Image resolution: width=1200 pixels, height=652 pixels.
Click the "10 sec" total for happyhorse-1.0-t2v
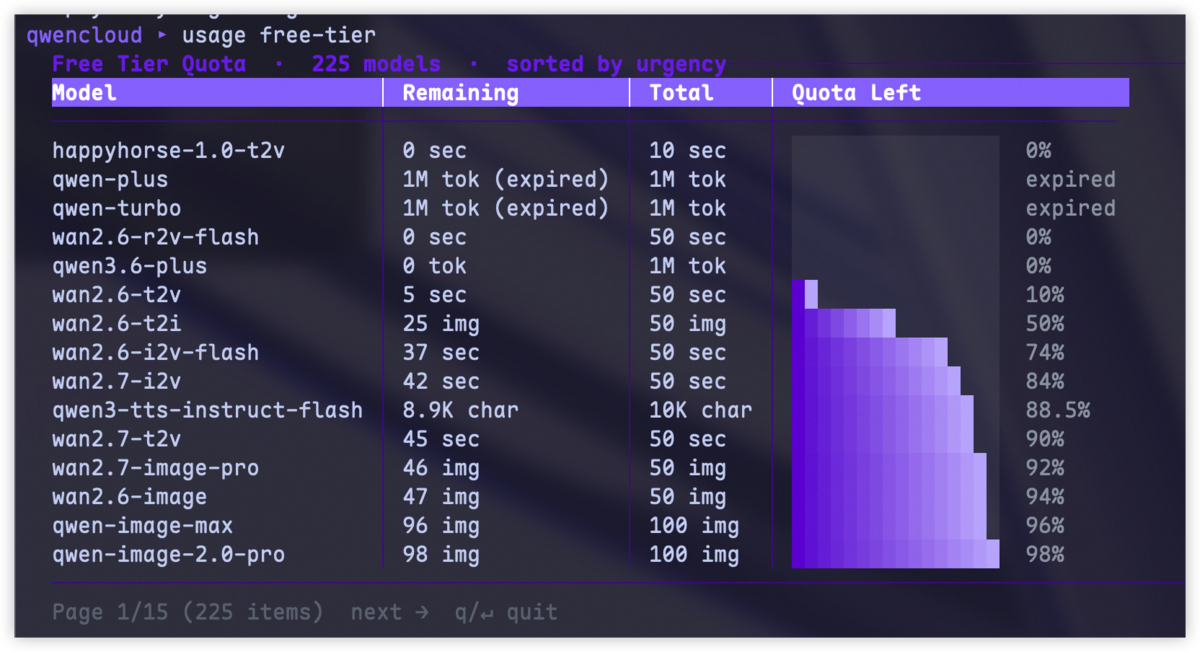click(x=688, y=151)
